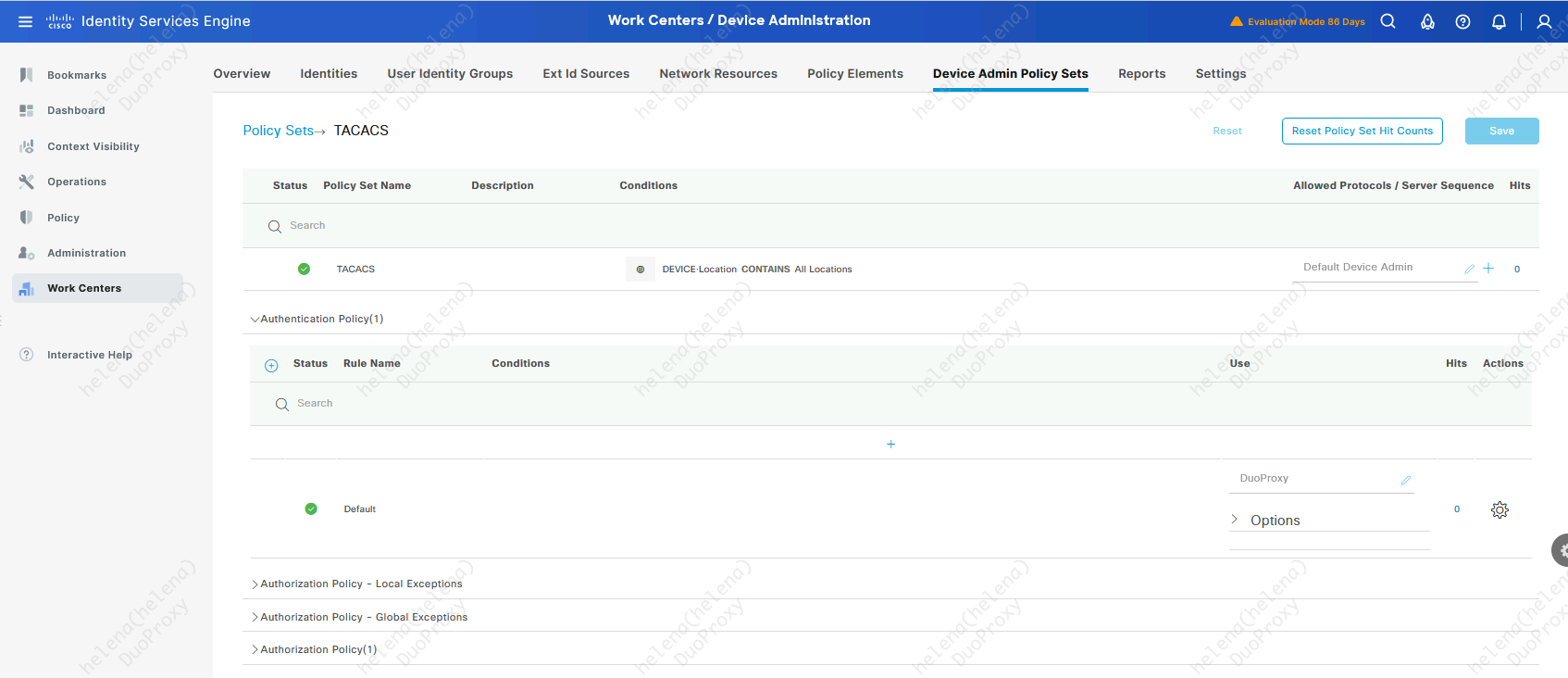
Task: Click the search magnifier in top bar
Action: pyautogui.click(x=1388, y=21)
